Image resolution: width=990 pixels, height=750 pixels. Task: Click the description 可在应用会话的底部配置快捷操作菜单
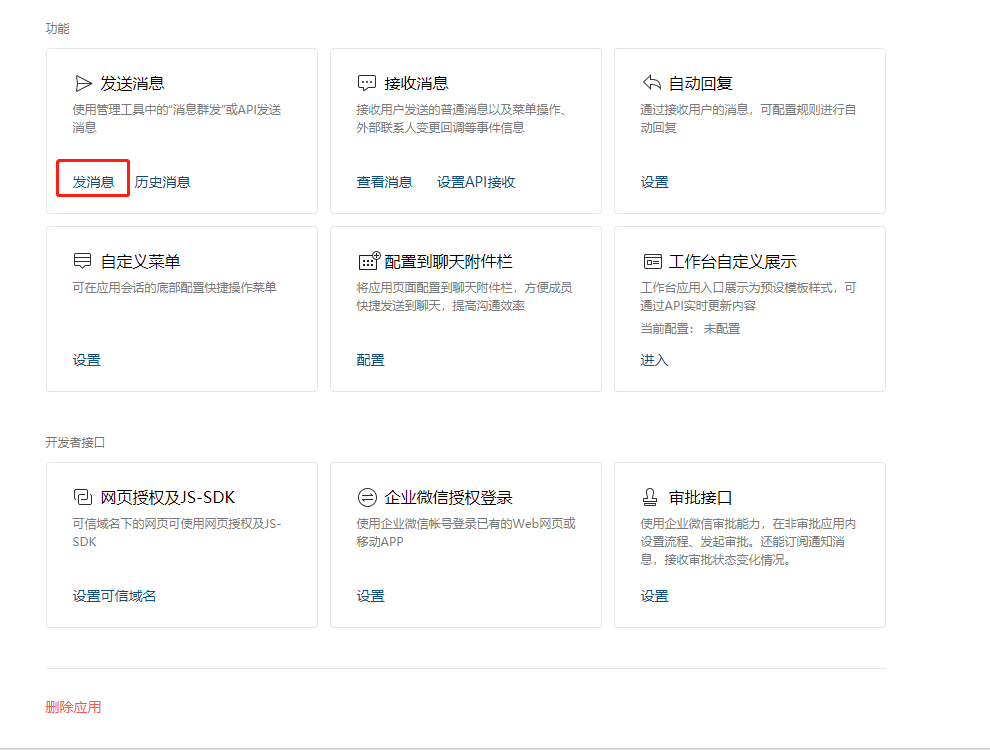(x=174, y=288)
